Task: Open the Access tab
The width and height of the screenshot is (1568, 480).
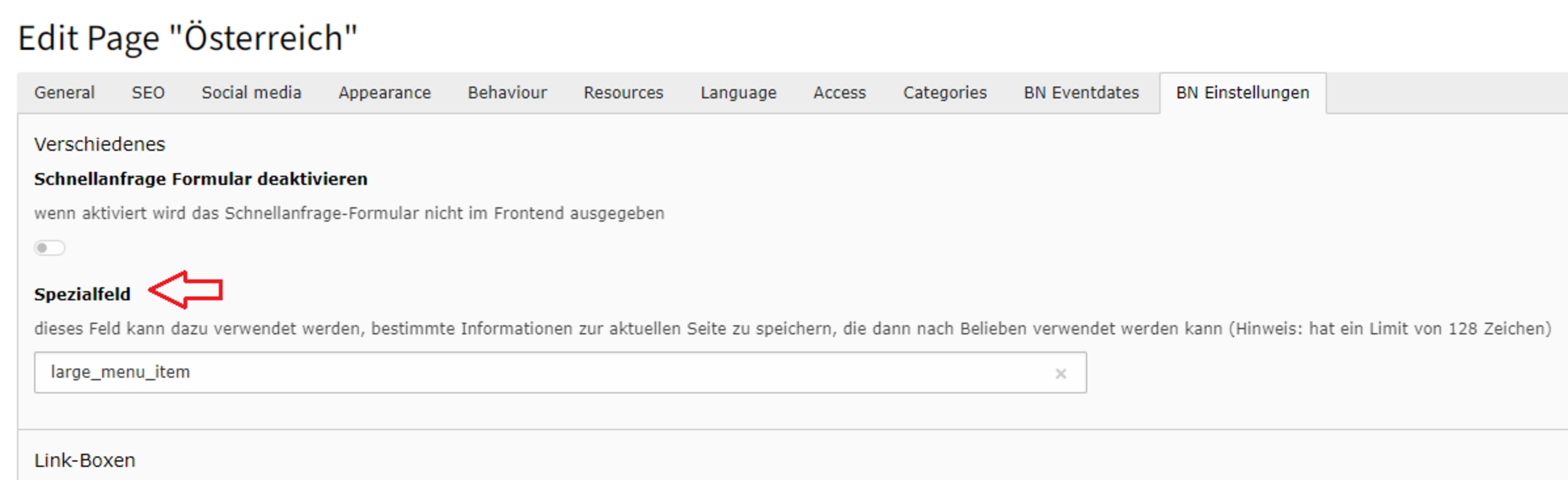Action: click(839, 93)
